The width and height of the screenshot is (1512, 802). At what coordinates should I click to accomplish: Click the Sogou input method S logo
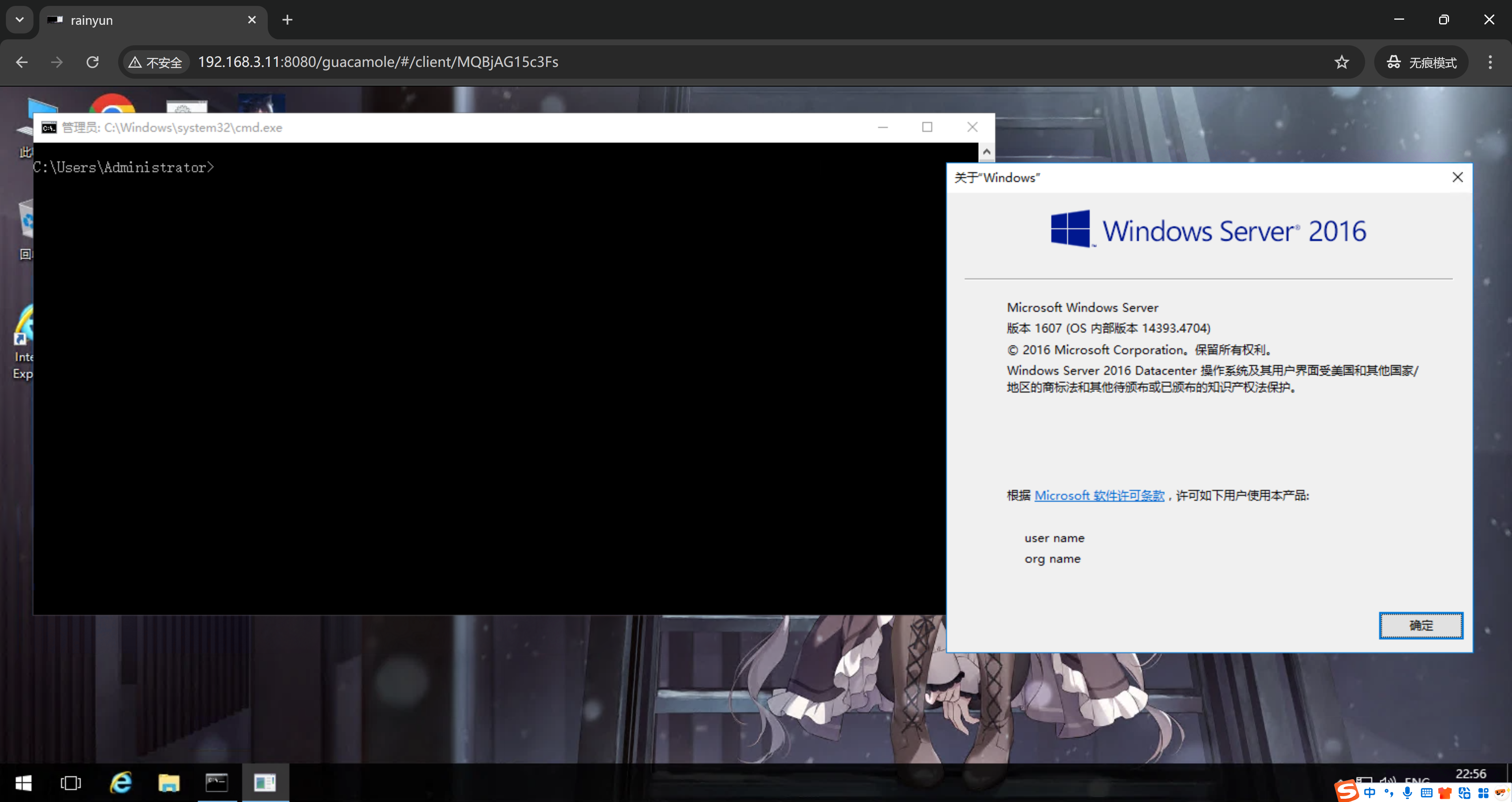(1347, 791)
